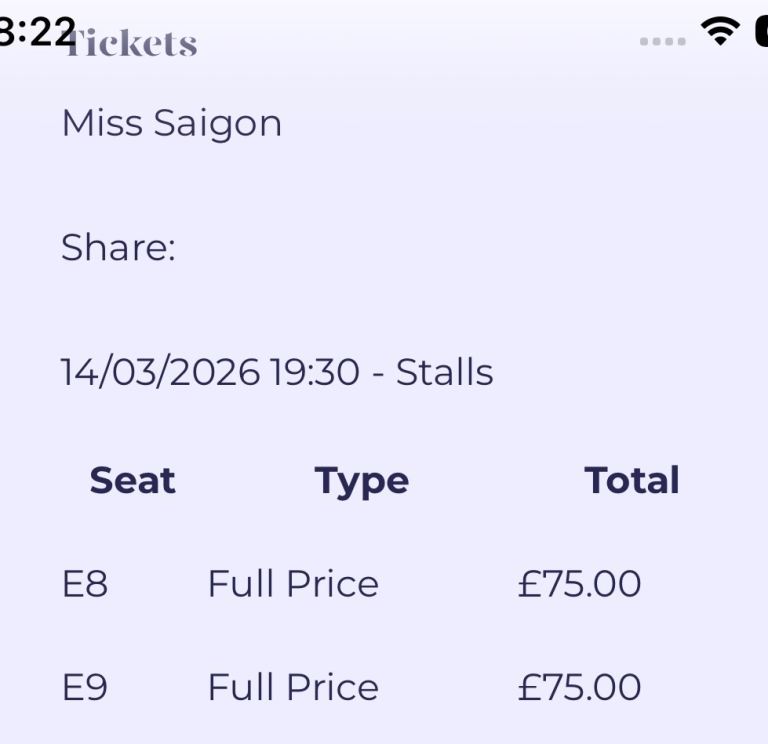Viewport: 768px width, 744px height.
Task: Tap the £75.00 total for seat E9
Action: pos(579,688)
